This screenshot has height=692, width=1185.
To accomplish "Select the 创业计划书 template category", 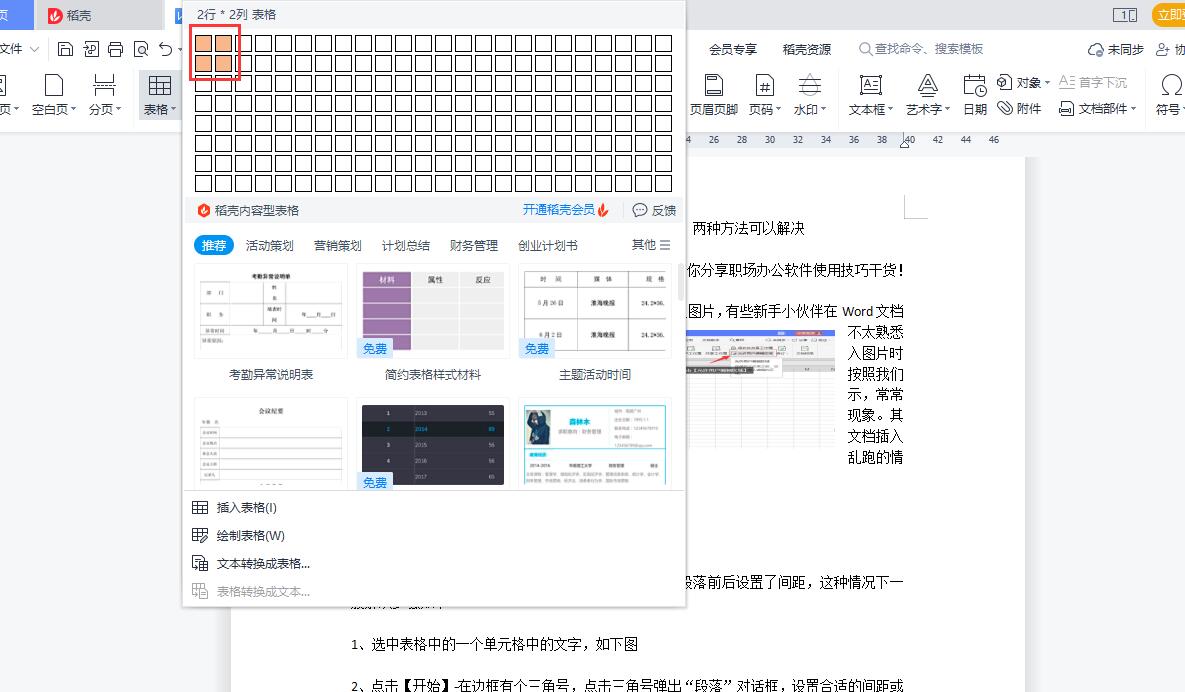I will 548,246.
